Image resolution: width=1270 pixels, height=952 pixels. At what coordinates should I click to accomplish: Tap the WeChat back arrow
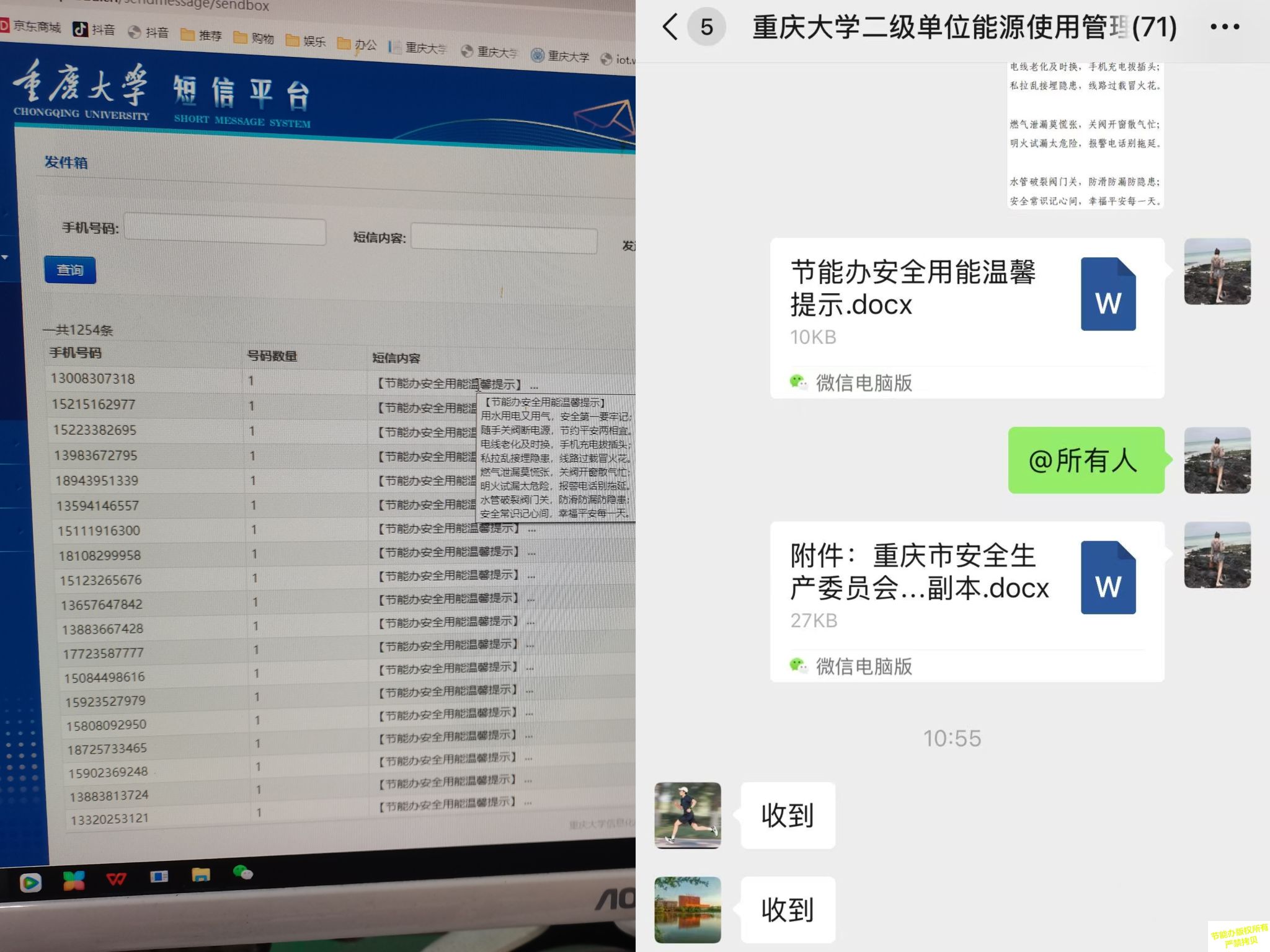click(x=670, y=27)
